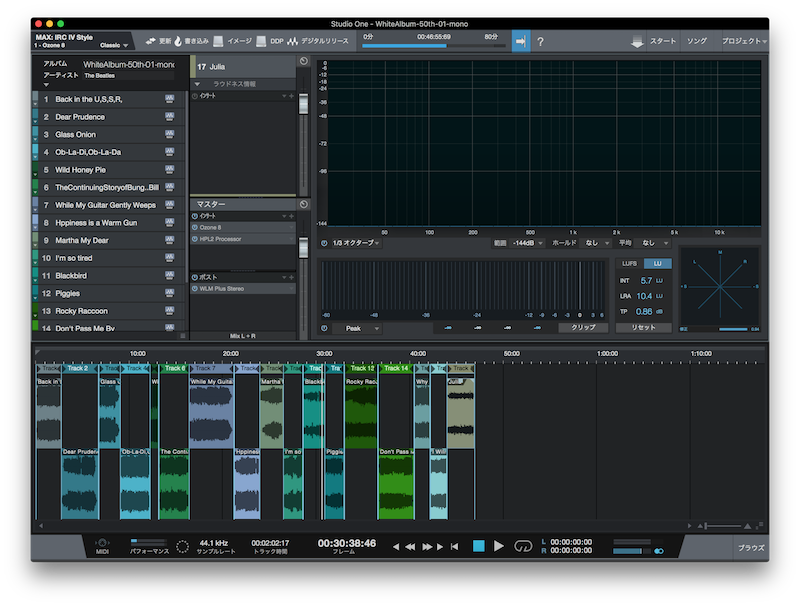
Task: Select the 'Rocky Raccoon' track row
Action: [108, 311]
